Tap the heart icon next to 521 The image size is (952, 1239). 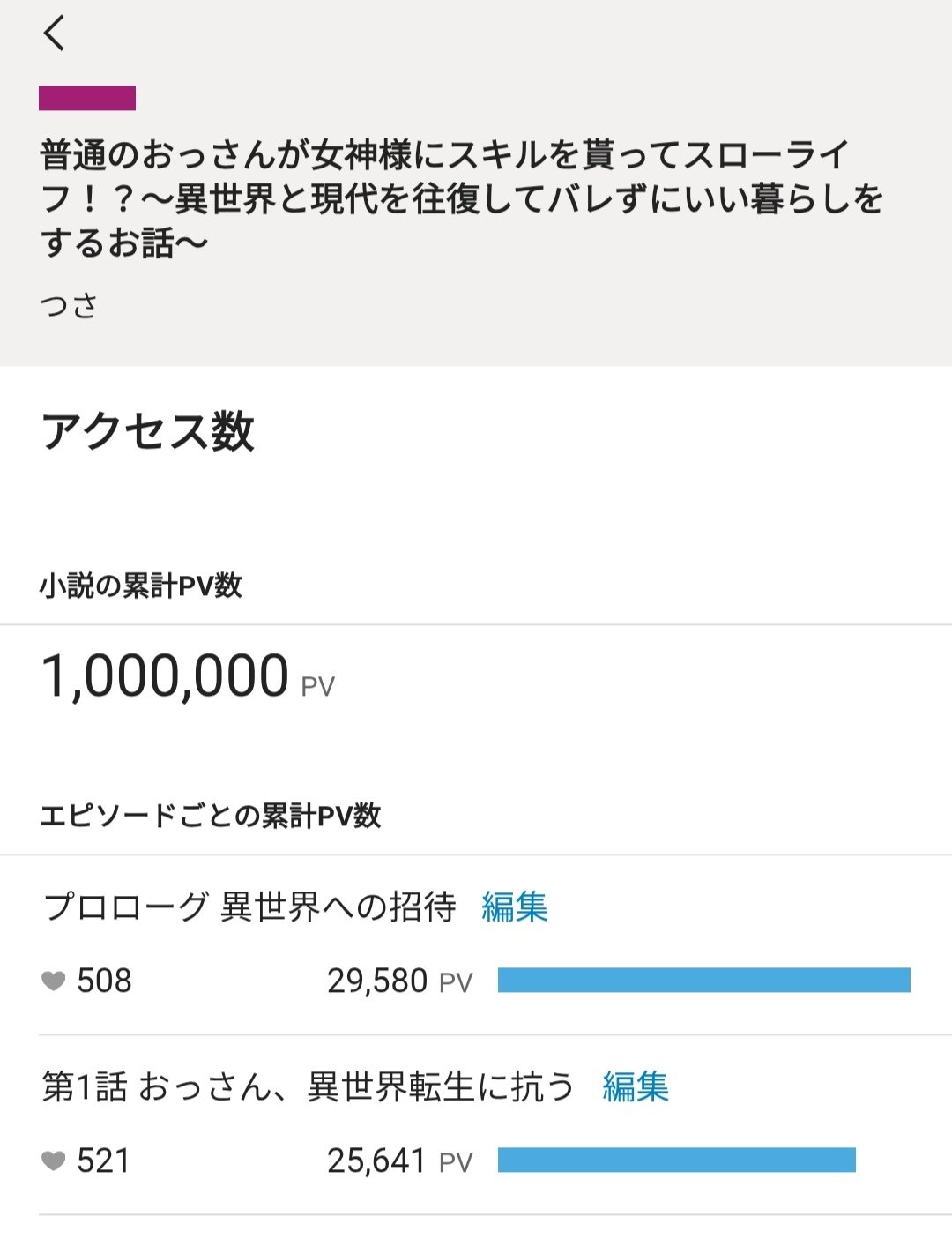pos(54,1161)
